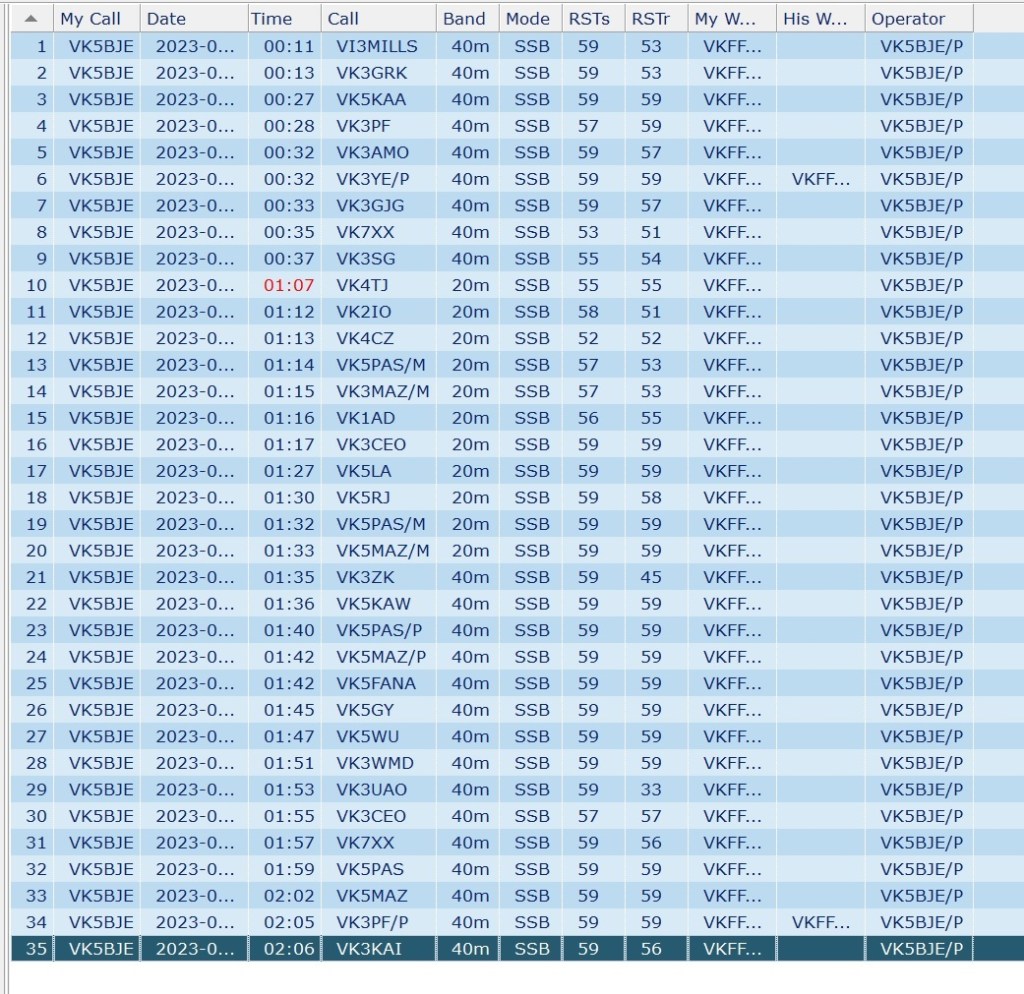Viewport: 1024px width, 994px height.
Task: Click the VK5FANA callsign cell
Action: pos(375,683)
